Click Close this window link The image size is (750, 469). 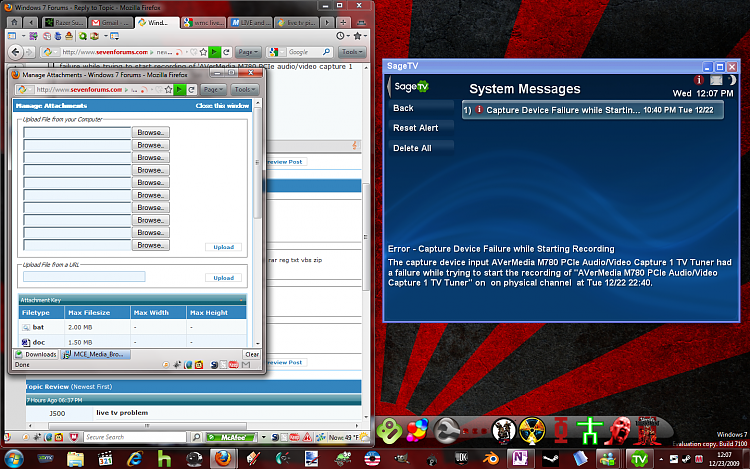tap(222, 106)
